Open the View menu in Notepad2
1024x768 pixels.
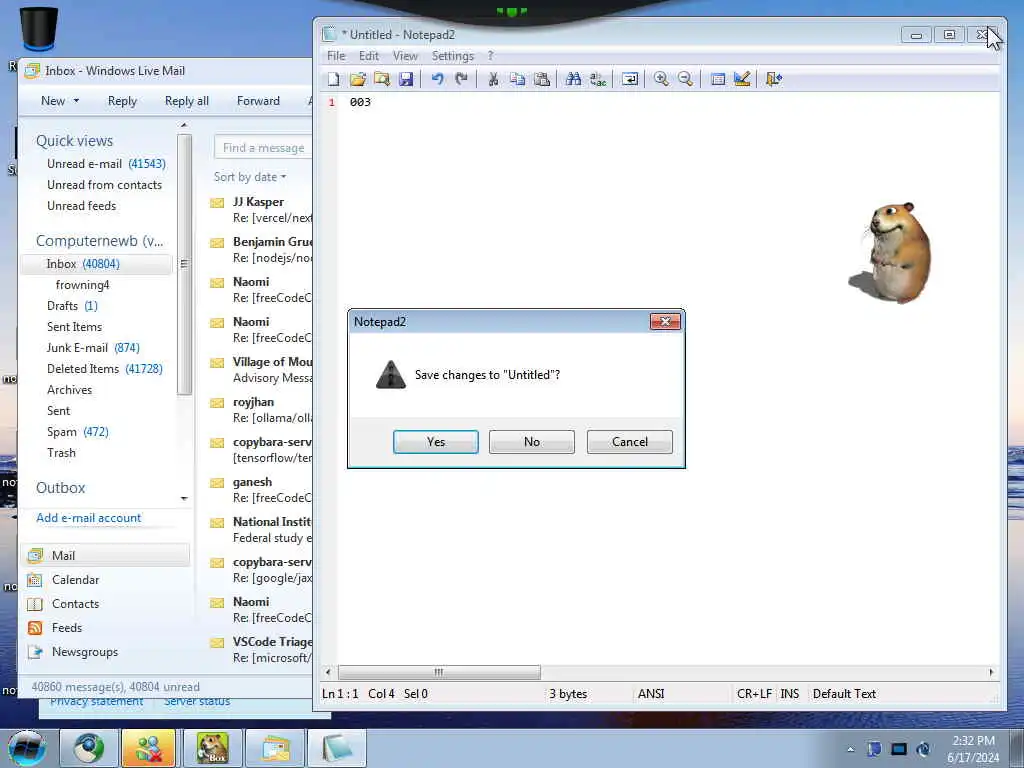[405, 56]
